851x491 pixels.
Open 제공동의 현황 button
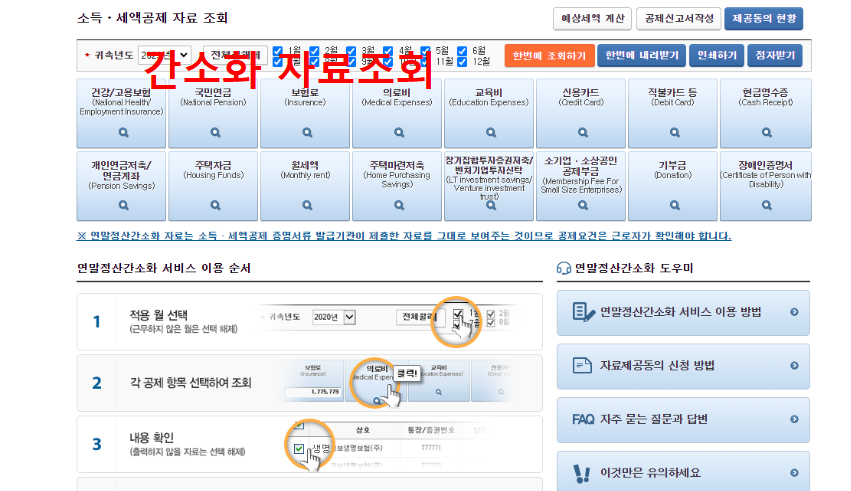(x=764, y=18)
